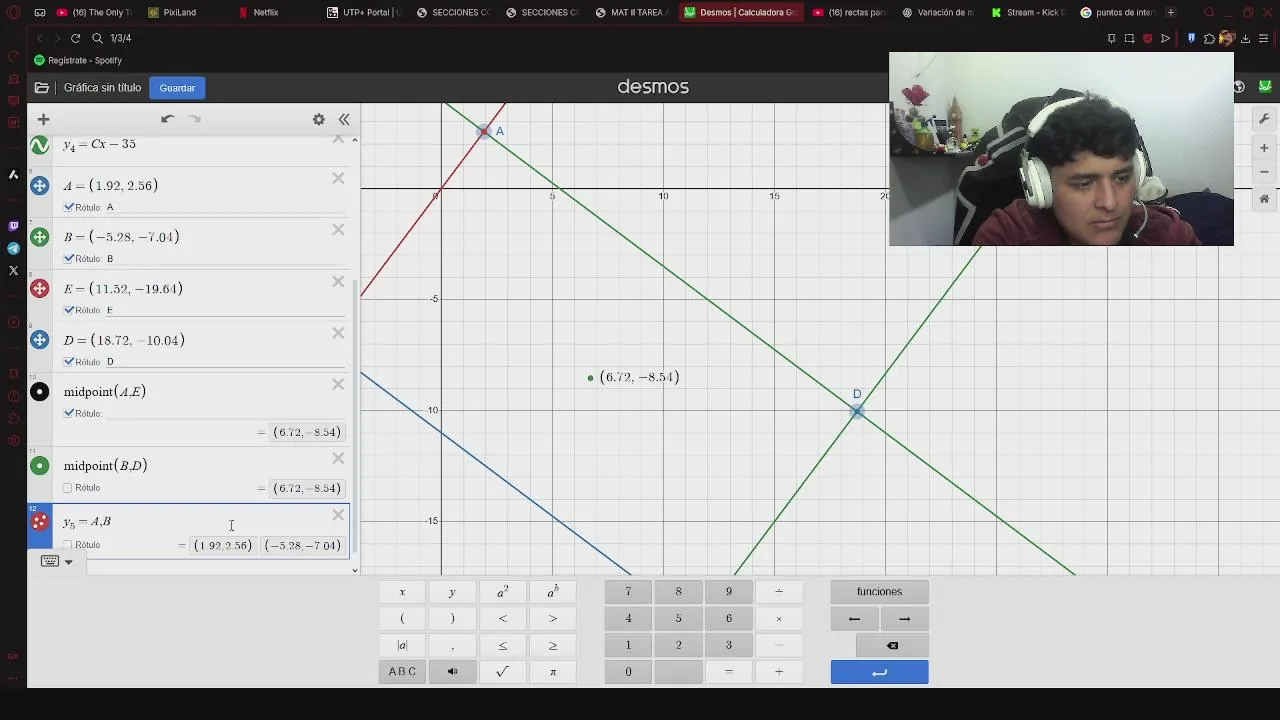
Task: Toggle keypad audio speaker key
Action: point(452,672)
